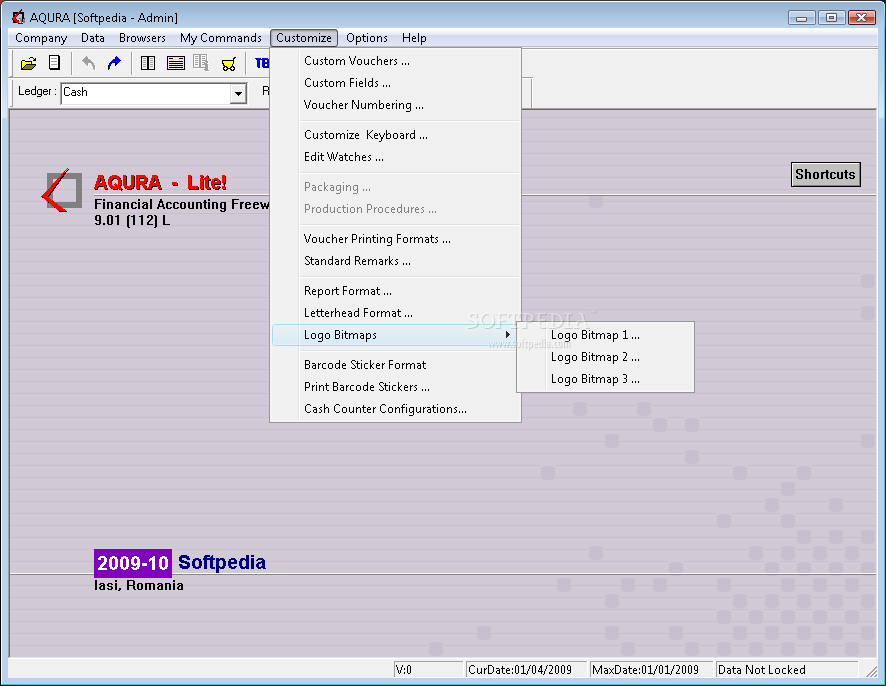Choose Letterhead Format menu entry
The image size is (886, 686).
point(396,312)
